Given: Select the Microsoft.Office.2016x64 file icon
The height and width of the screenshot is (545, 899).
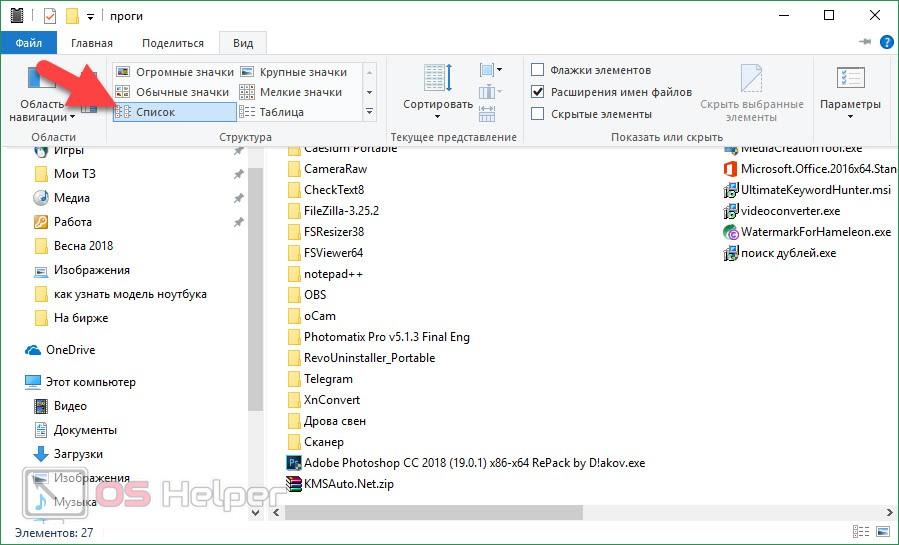Looking at the screenshot, I should coord(730,169).
